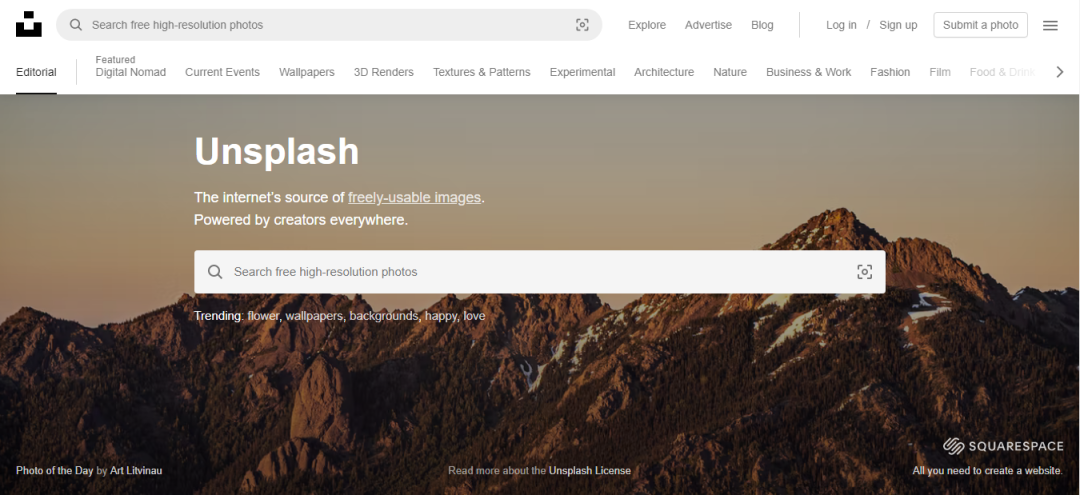Click the Unsplash logo icon
Screen dimensions: 1080x499
(29, 25)
